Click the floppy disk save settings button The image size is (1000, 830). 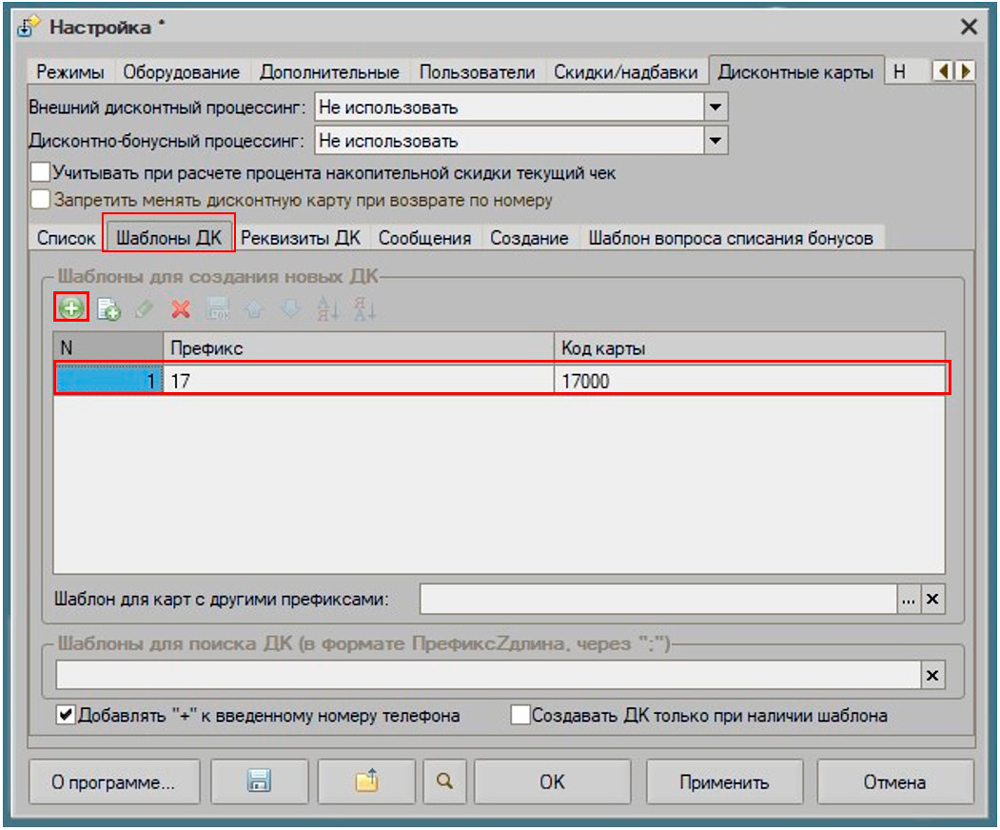coord(259,782)
